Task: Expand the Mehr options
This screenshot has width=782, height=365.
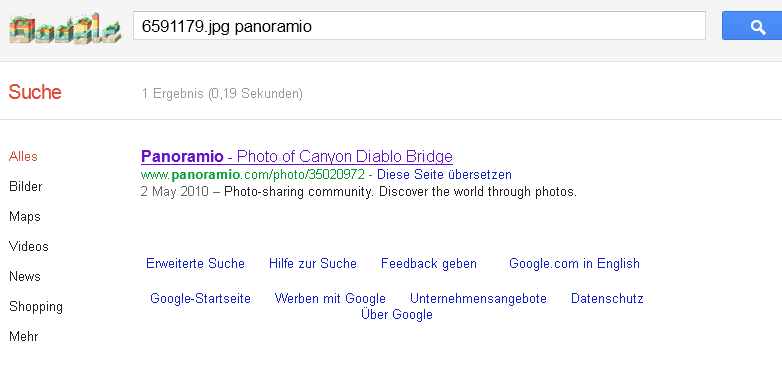Action: [24, 336]
